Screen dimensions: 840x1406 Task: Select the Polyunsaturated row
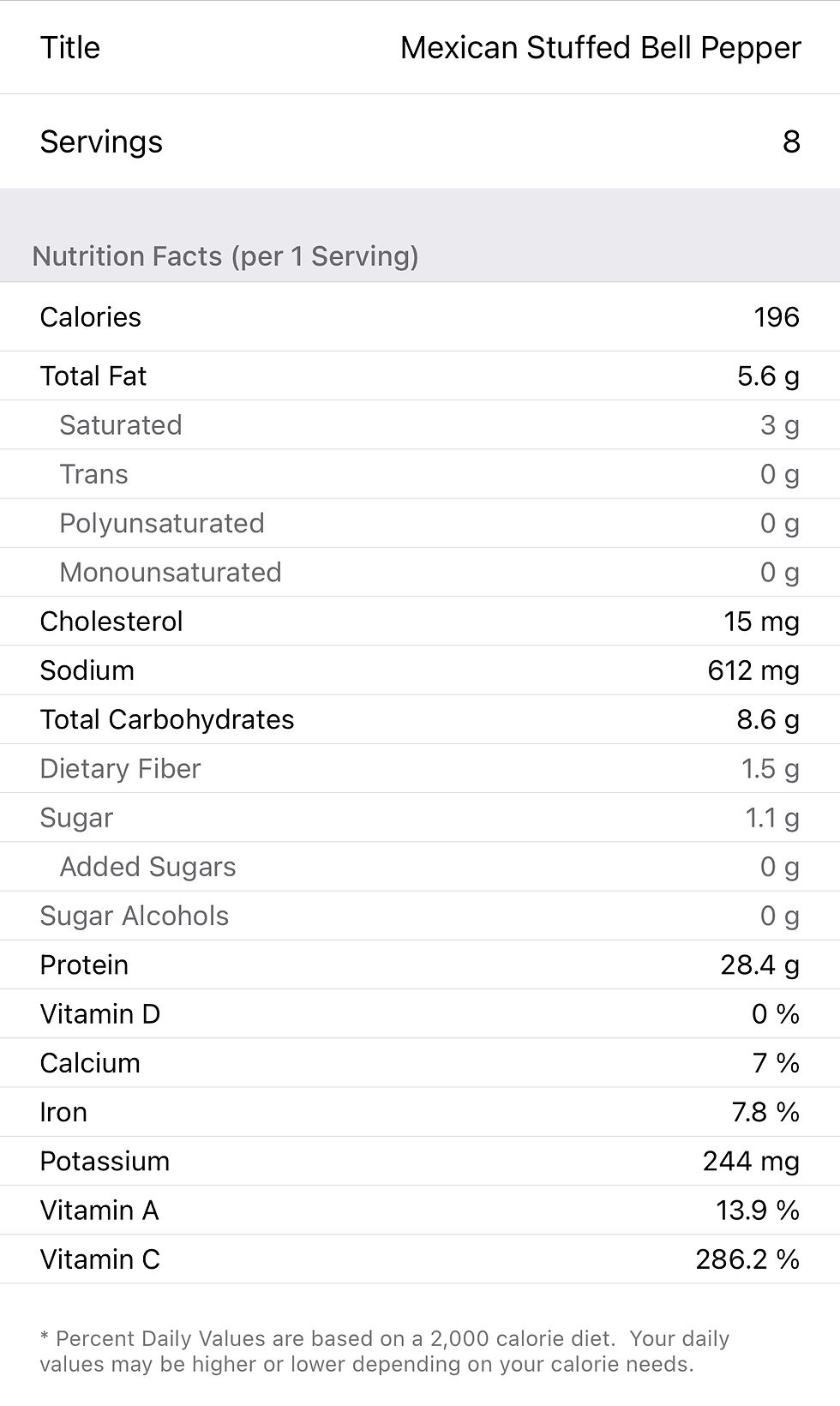pos(420,523)
